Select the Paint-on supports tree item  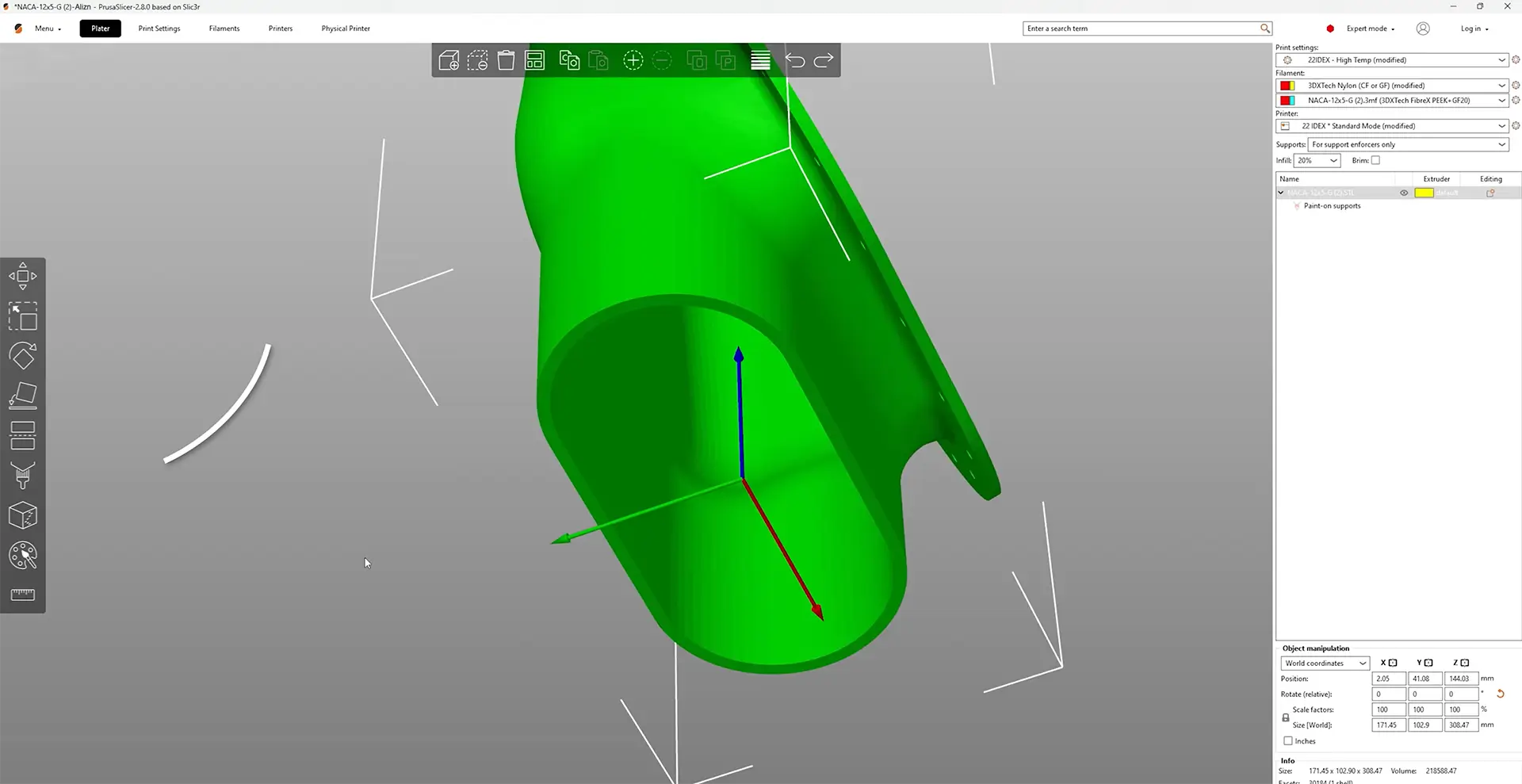[1332, 206]
